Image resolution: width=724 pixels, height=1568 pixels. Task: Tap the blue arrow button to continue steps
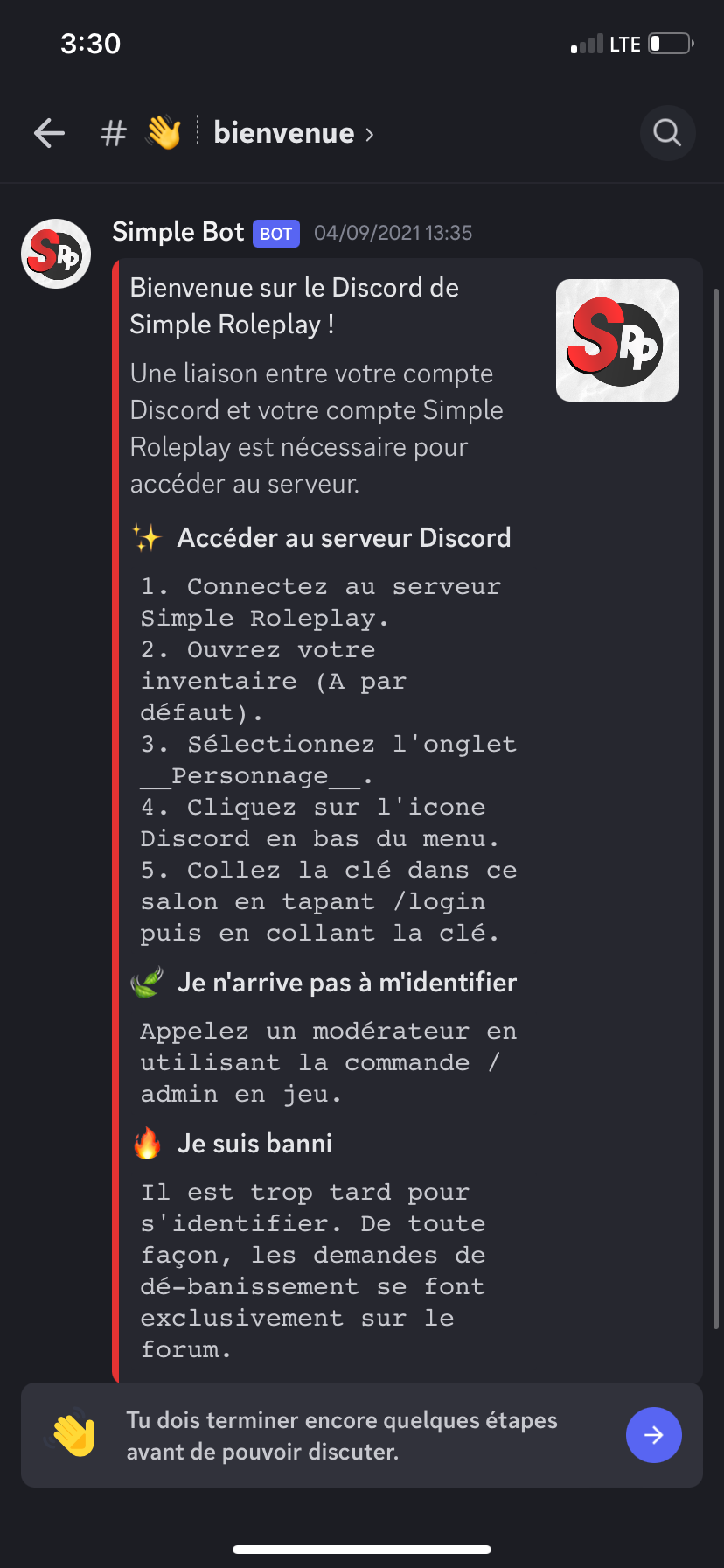654,1435
